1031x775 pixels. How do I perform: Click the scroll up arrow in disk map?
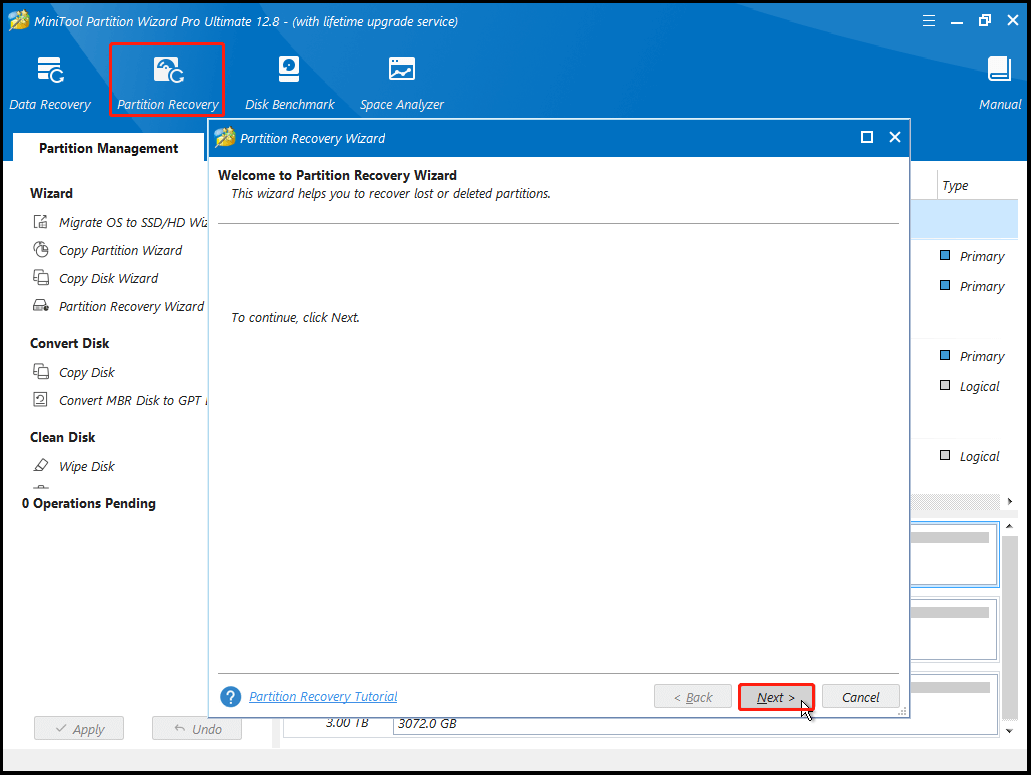coord(1009,527)
